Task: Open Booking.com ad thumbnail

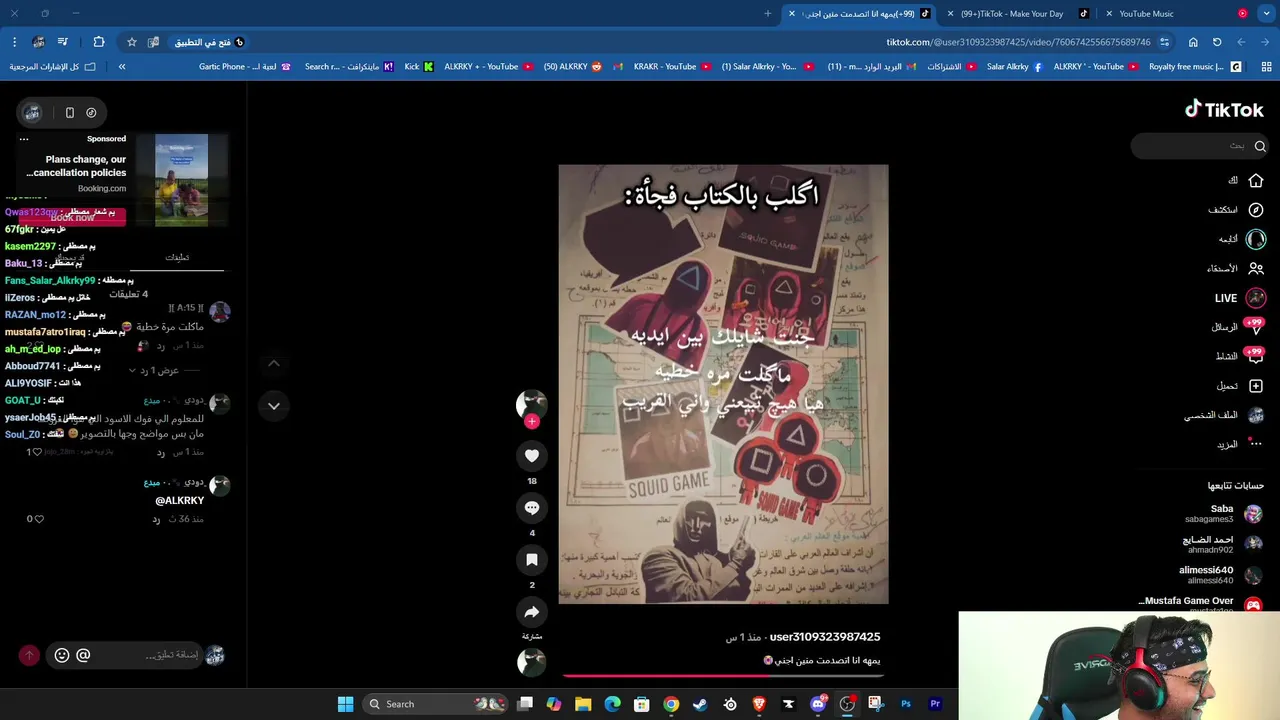Action: tap(181, 180)
